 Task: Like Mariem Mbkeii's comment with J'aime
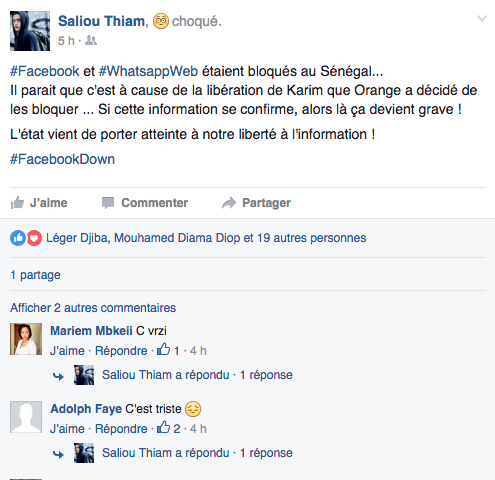tap(67, 351)
